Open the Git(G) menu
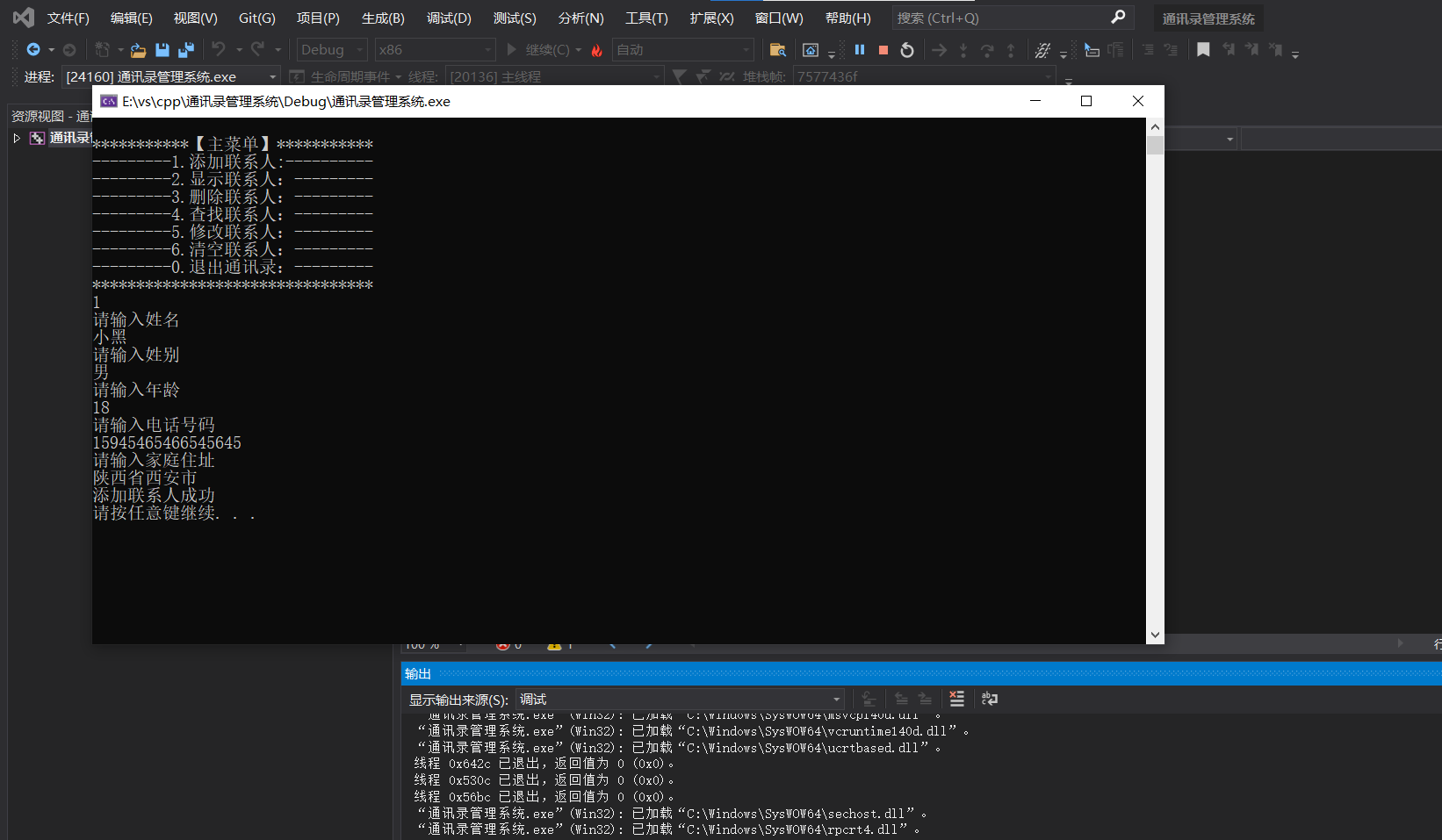 click(x=257, y=18)
